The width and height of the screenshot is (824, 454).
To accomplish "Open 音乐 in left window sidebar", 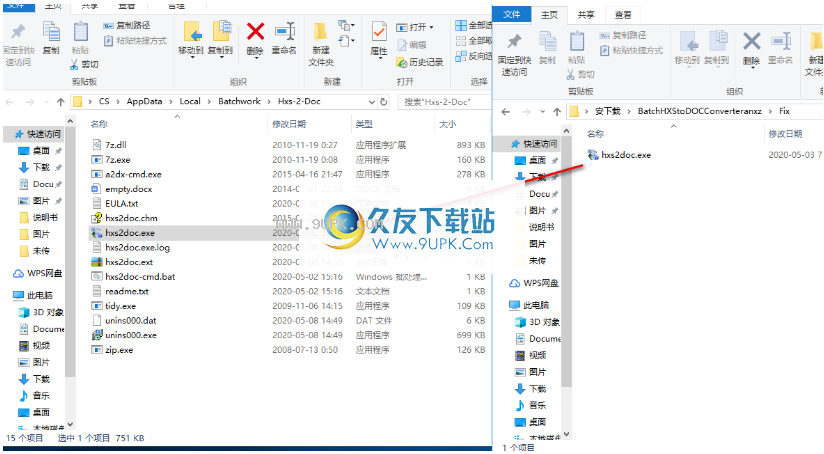I will coord(35,396).
